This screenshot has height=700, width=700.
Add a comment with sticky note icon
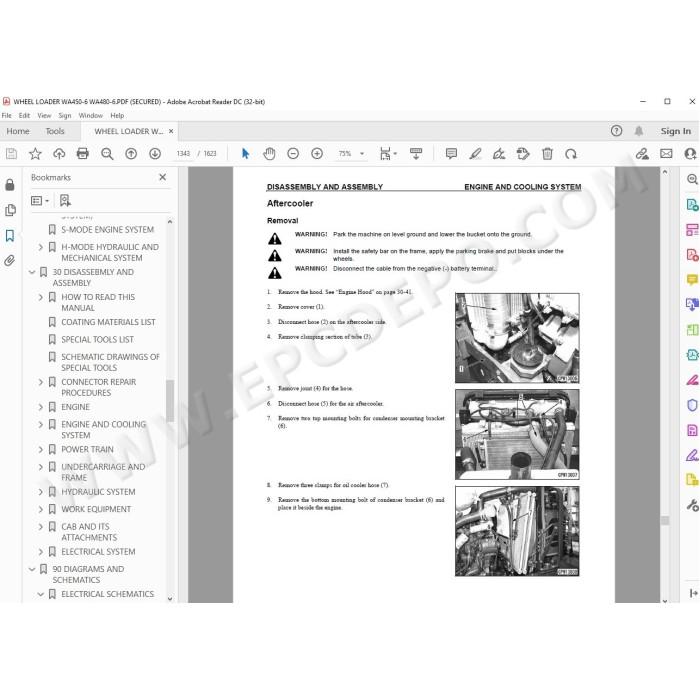[451, 154]
